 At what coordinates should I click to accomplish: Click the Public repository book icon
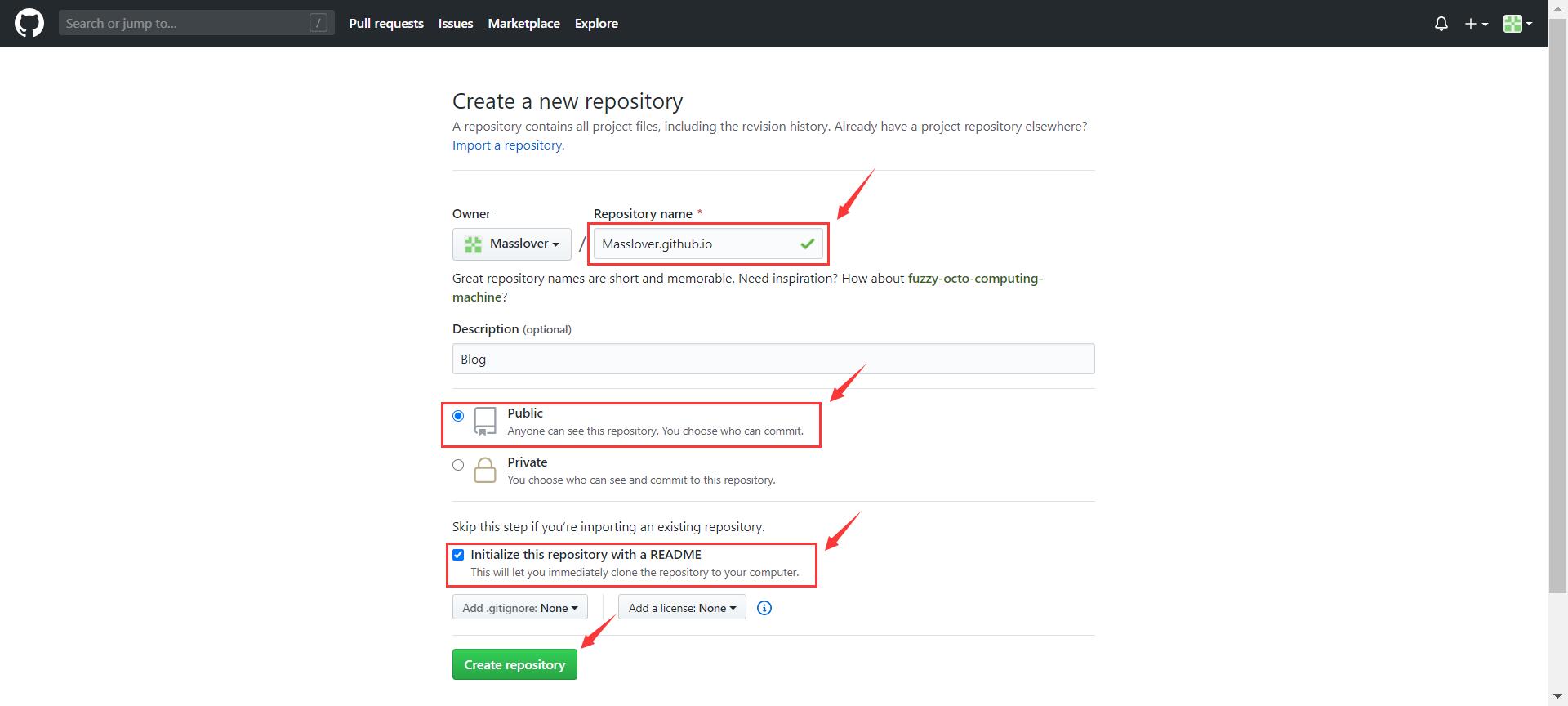click(485, 421)
